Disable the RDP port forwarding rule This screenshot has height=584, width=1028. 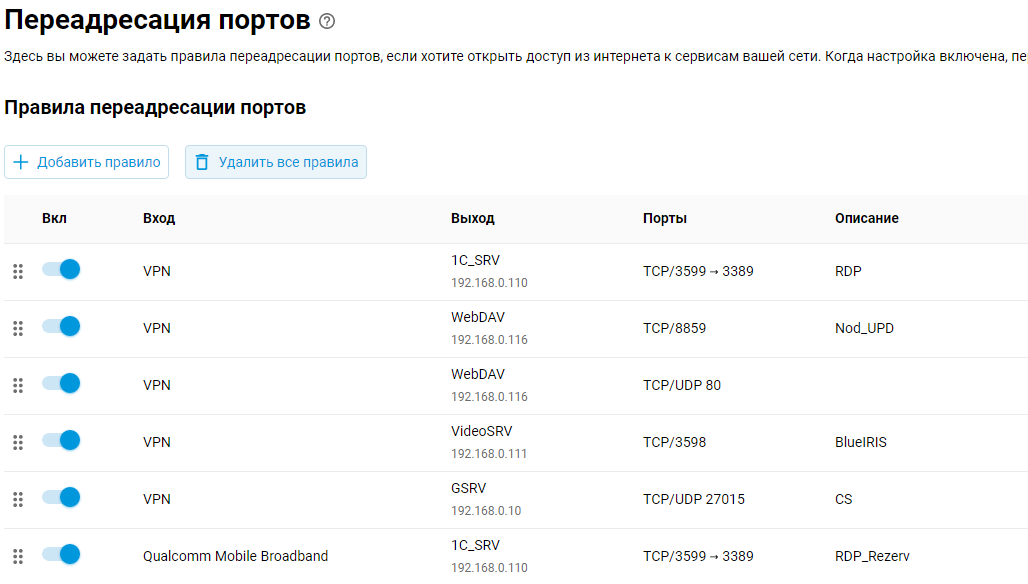point(61,269)
